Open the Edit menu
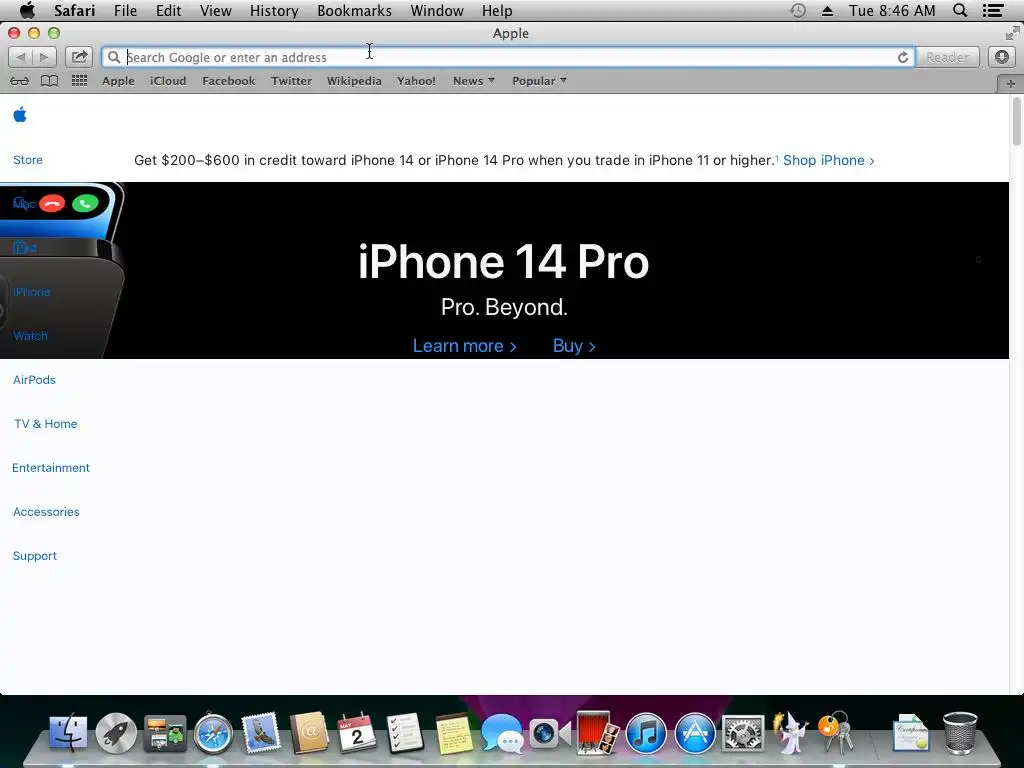Viewport: 1024px width, 768px height. pyautogui.click(x=168, y=10)
